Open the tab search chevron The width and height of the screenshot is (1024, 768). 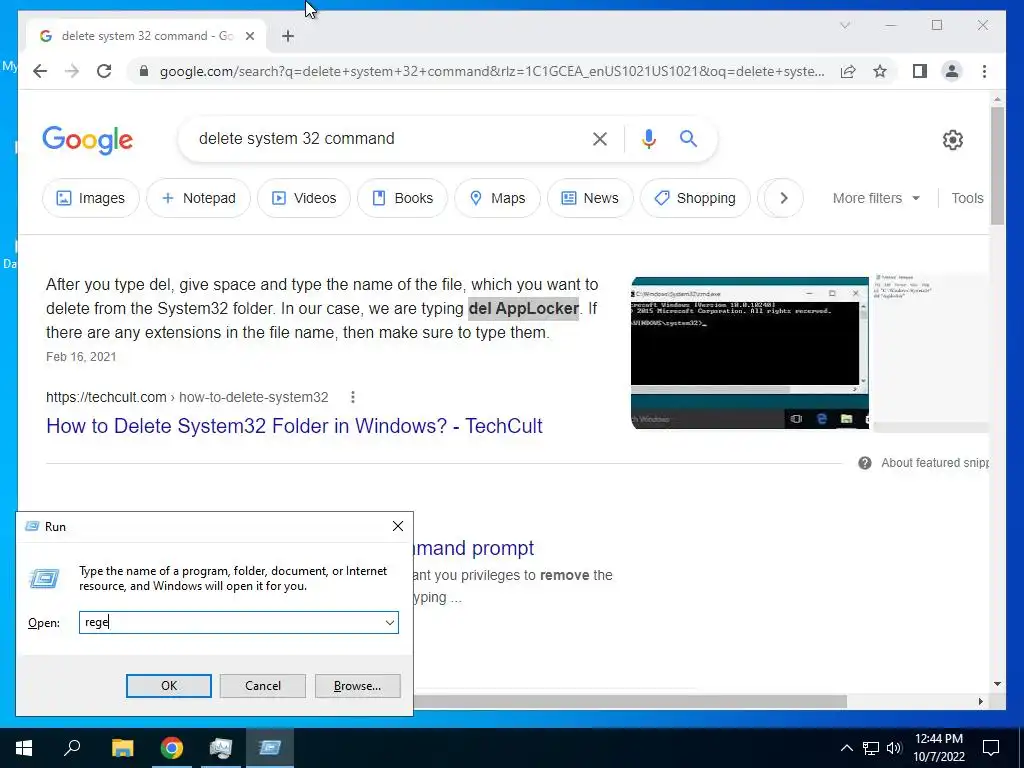pyautogui.click(x=844, y=25)
